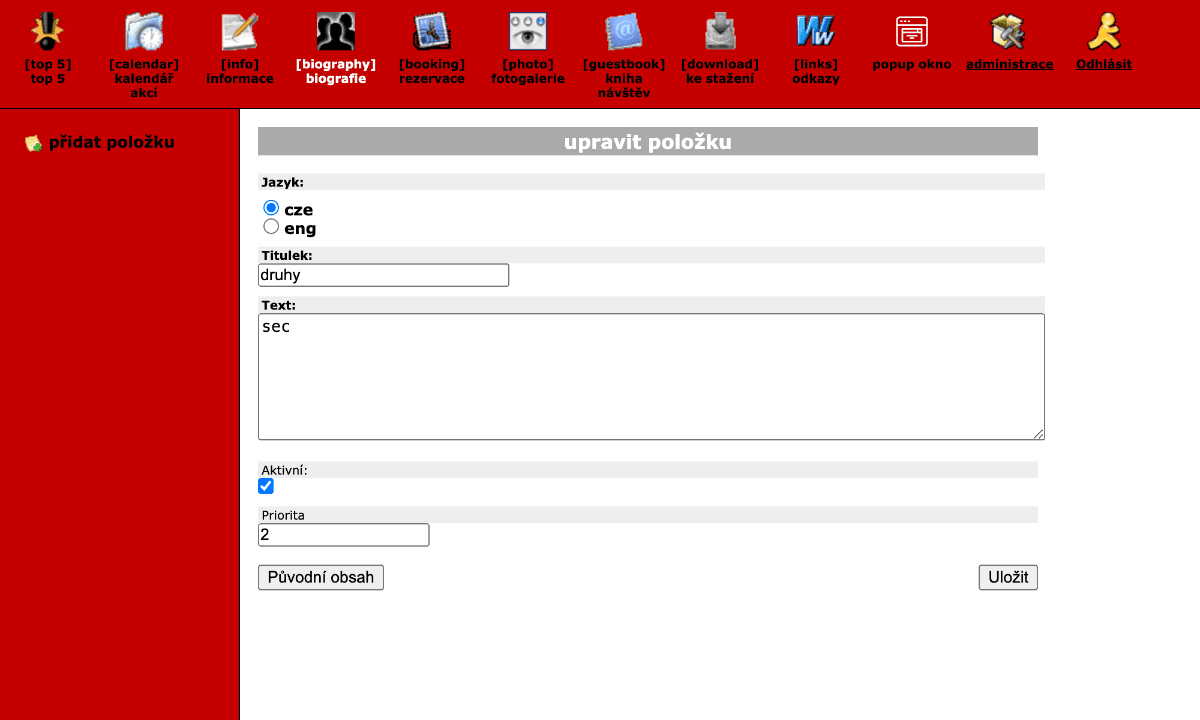Open the links WWW icon
Image resolution: width=1200 pixels, height=720 pixels.
click(816, 32)
